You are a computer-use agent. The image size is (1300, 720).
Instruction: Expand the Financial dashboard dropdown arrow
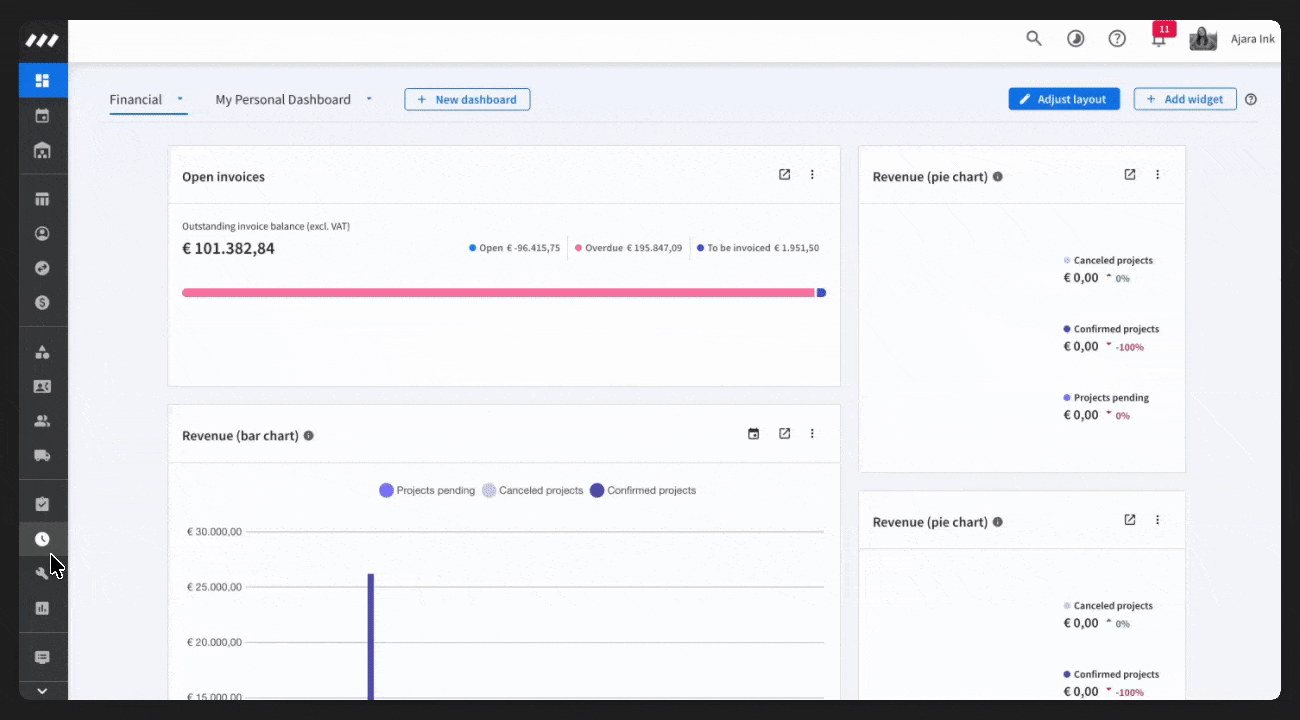[180, 99]
